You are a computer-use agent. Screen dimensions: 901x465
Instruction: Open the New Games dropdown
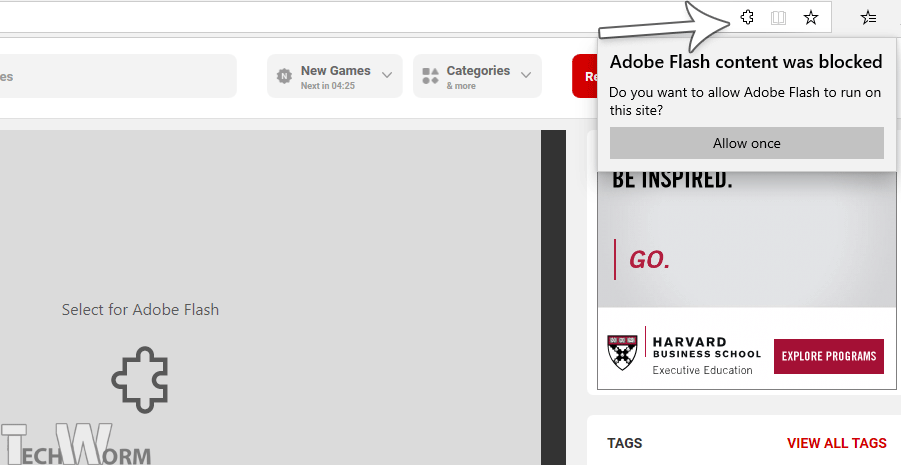coord(334,76)
